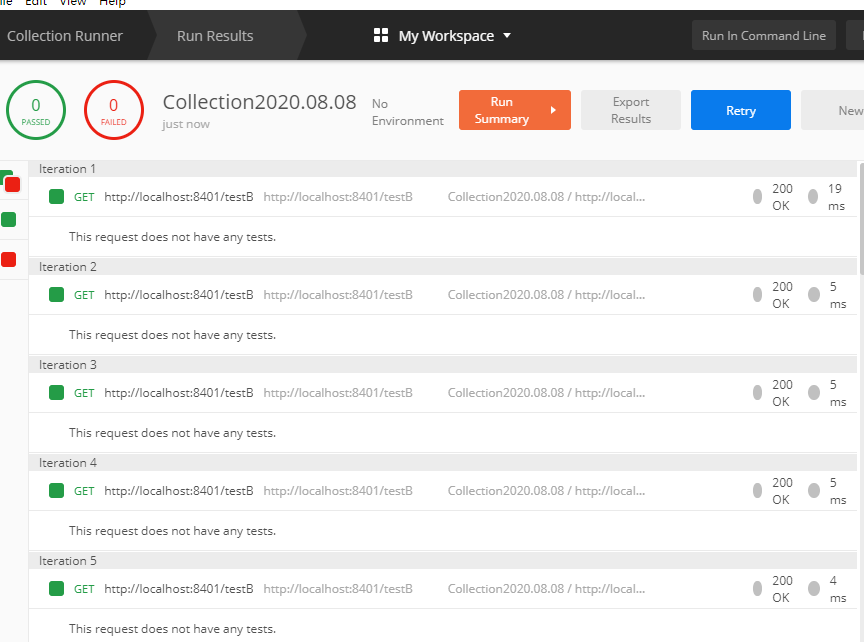Image resolution: width=864 pixels, height=642 pixels.
Task: Click status info dot beside 200 OK, Iteration 5
Action: [x=758, y=589]
